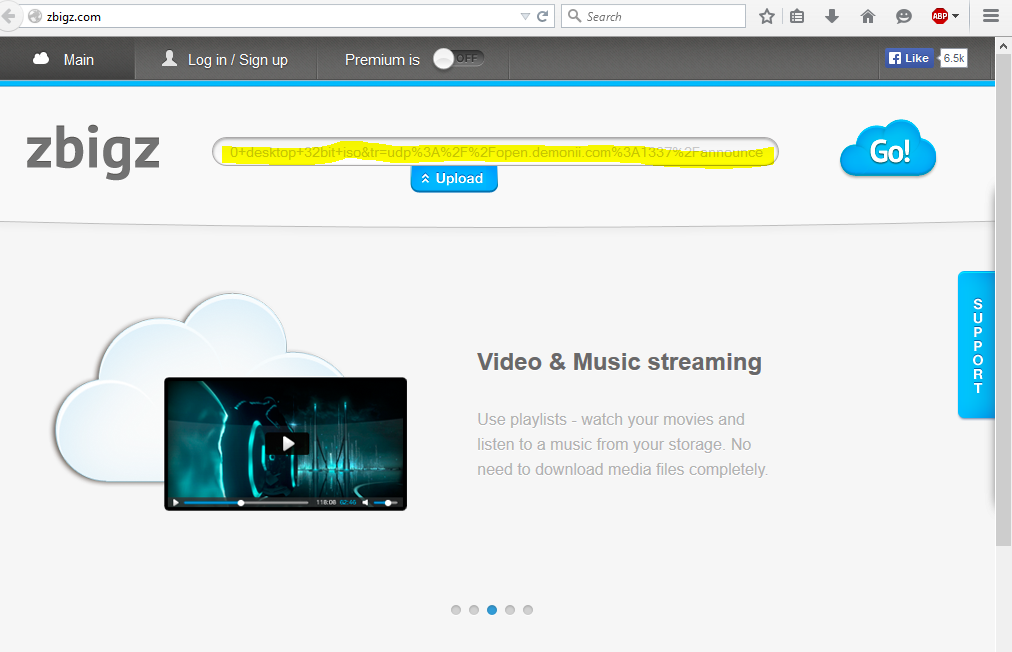Play the video thumbnail in cloud
This screenshot has height=652, width=1012.
pos(288,443)
